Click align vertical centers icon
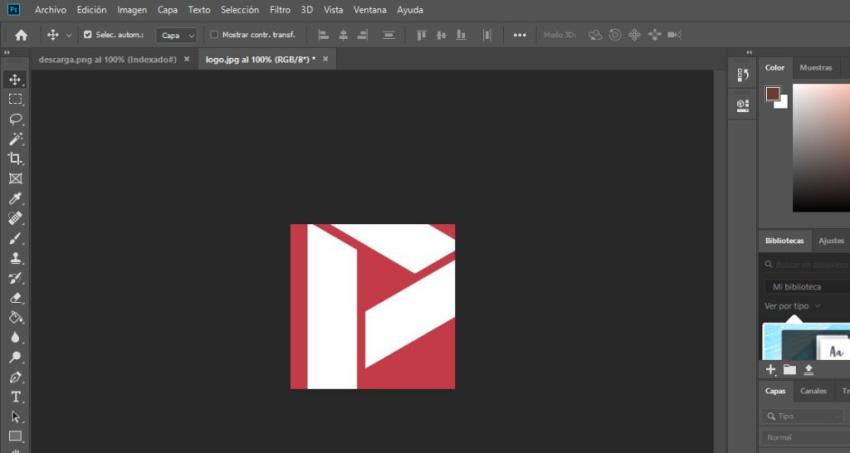The image size is (850, 453). click(441, 35)
